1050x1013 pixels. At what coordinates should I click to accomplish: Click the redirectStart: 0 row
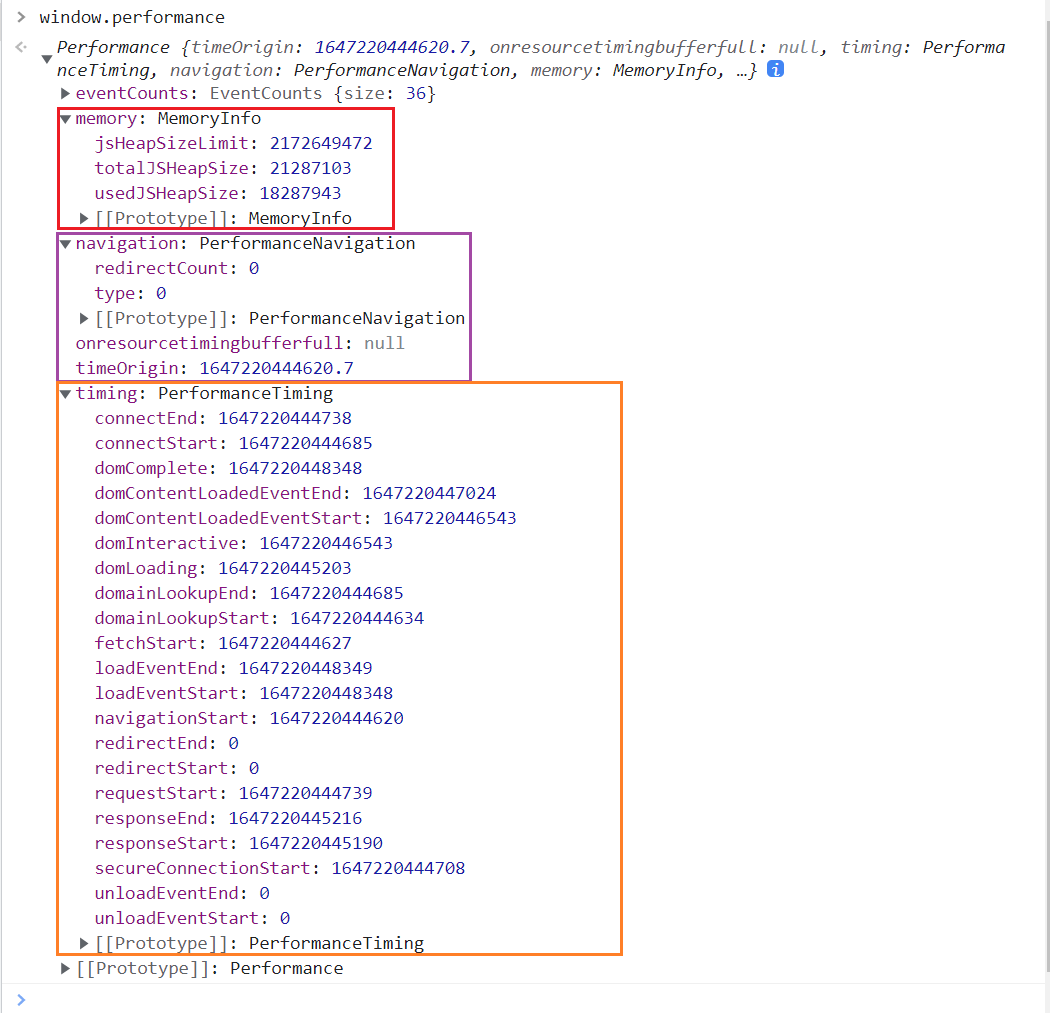[x=177, y=768]
